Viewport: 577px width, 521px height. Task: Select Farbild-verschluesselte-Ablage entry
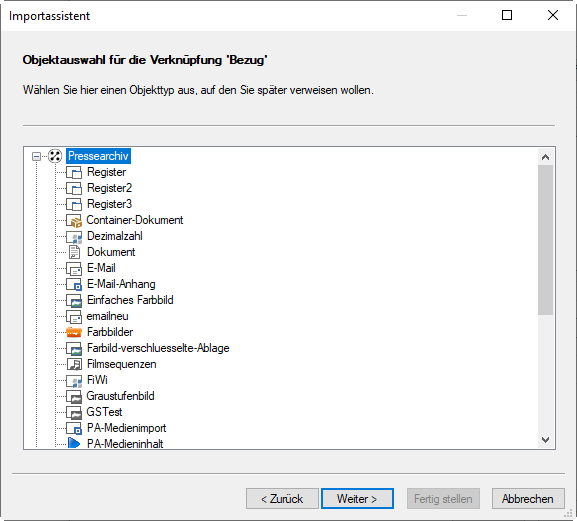coord(158,348)
